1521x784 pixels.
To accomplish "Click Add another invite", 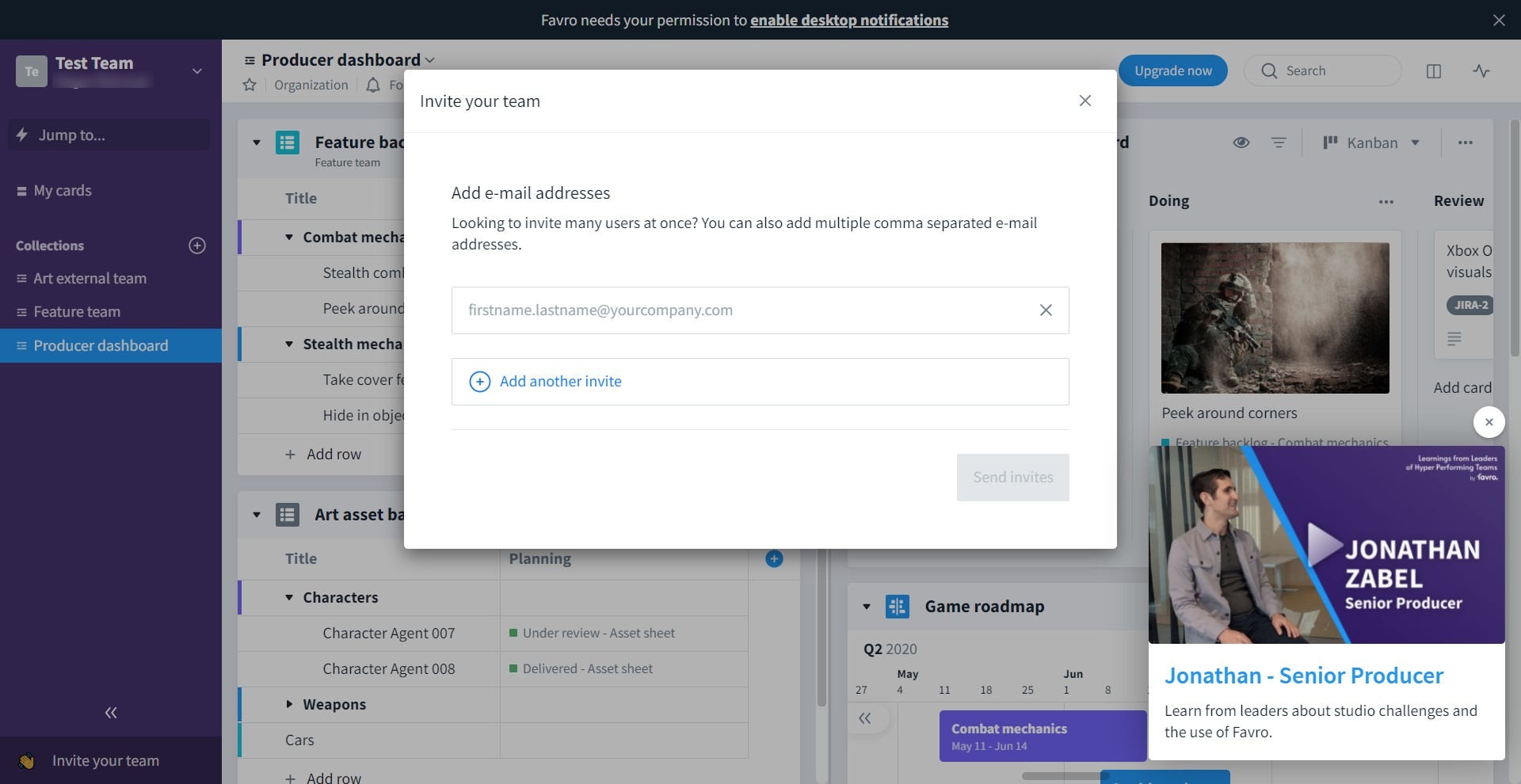I will tap(760, 382).
